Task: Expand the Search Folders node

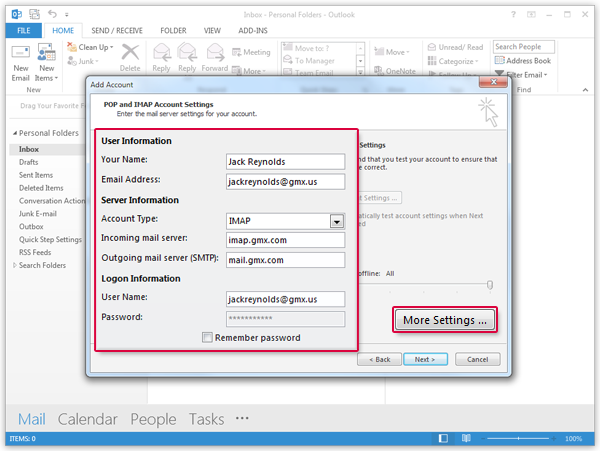Action: coord(13,265)
